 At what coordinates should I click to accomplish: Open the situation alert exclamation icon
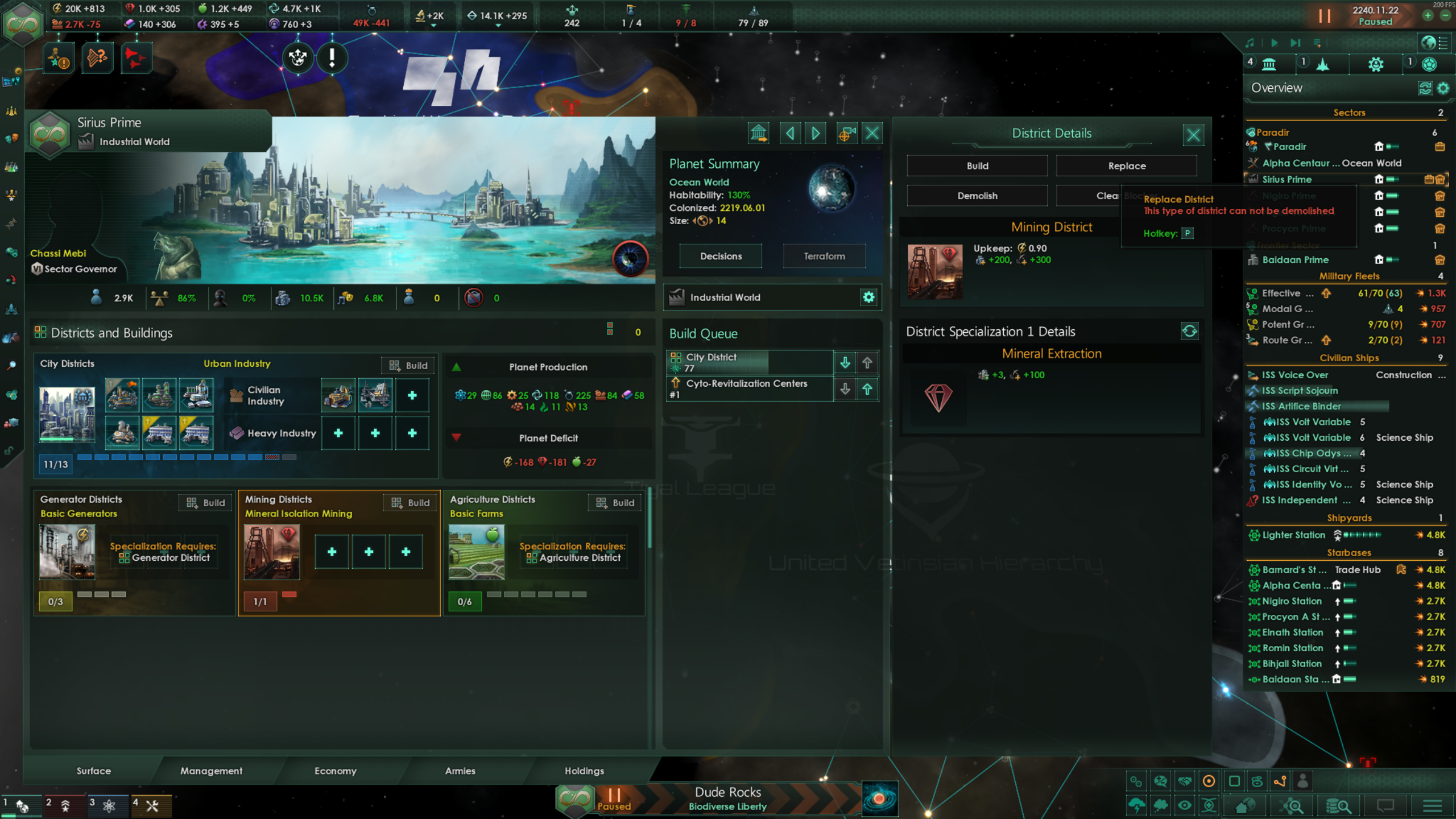[x=332, y=57]
